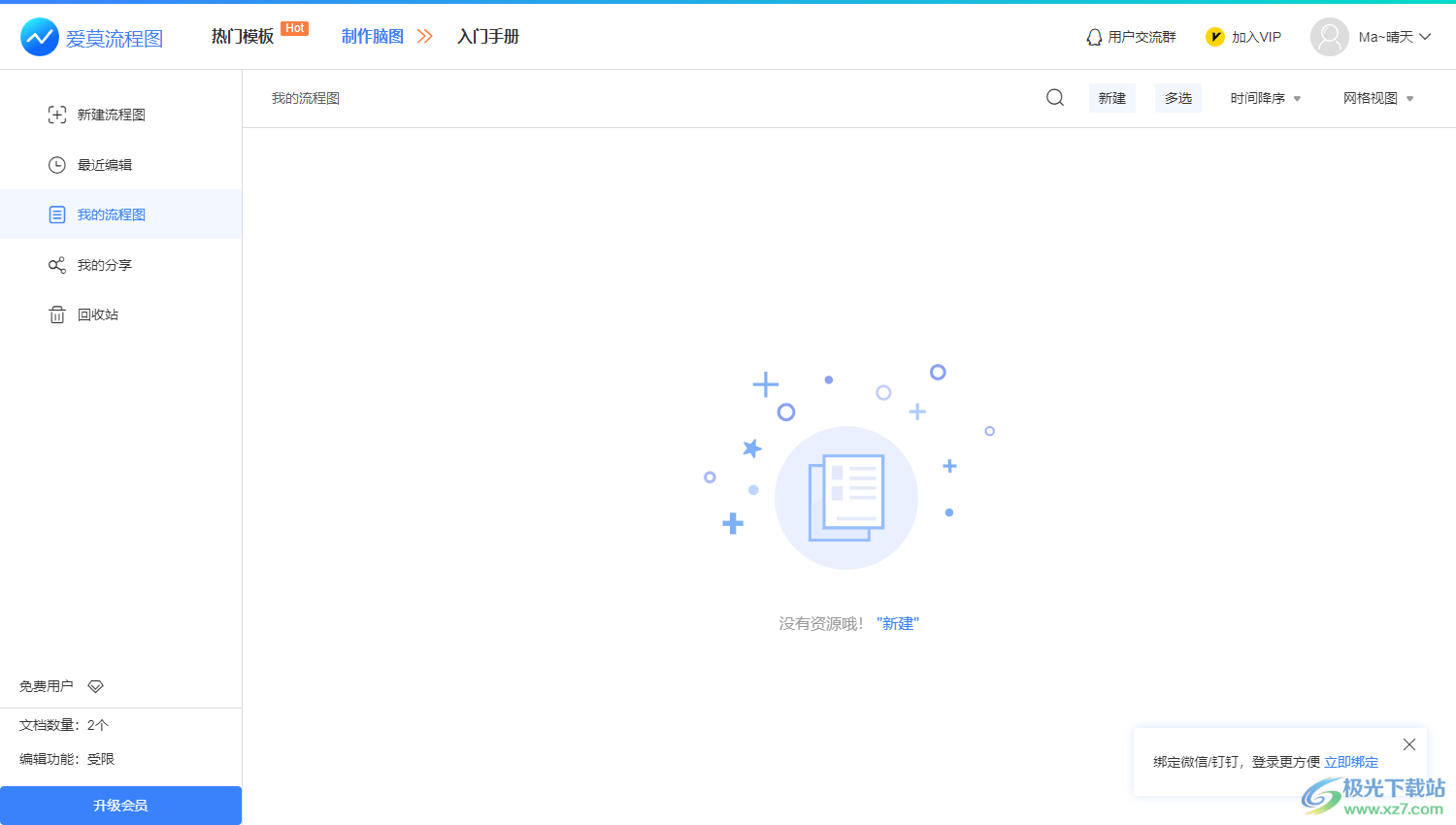1456x825 pixels.
Task: Click the 免费用户 label
Action: [x=47, y=686]
